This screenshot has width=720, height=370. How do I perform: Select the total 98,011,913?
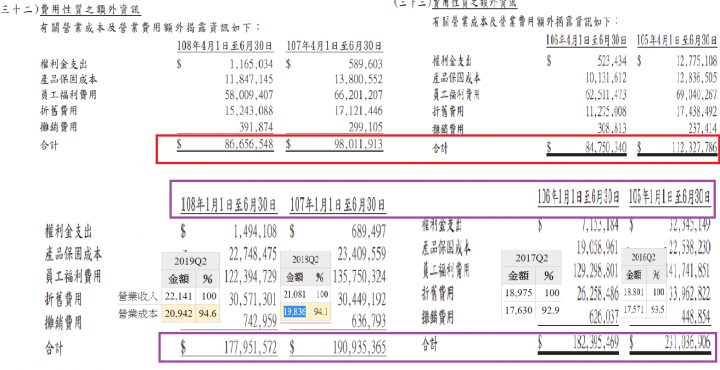[359, 144]
